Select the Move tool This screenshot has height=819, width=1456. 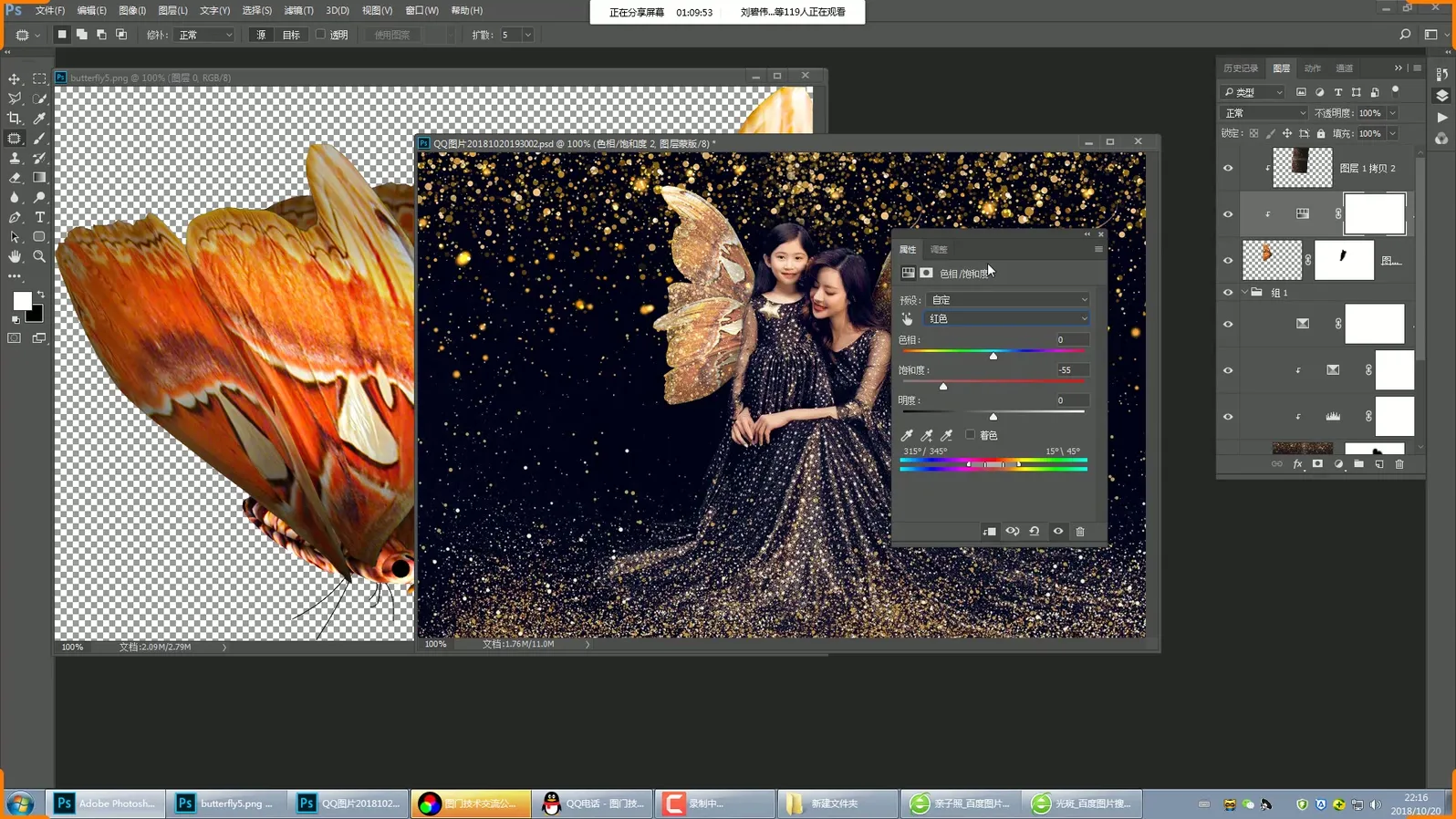pyautogui.click(x=15, y=79)
